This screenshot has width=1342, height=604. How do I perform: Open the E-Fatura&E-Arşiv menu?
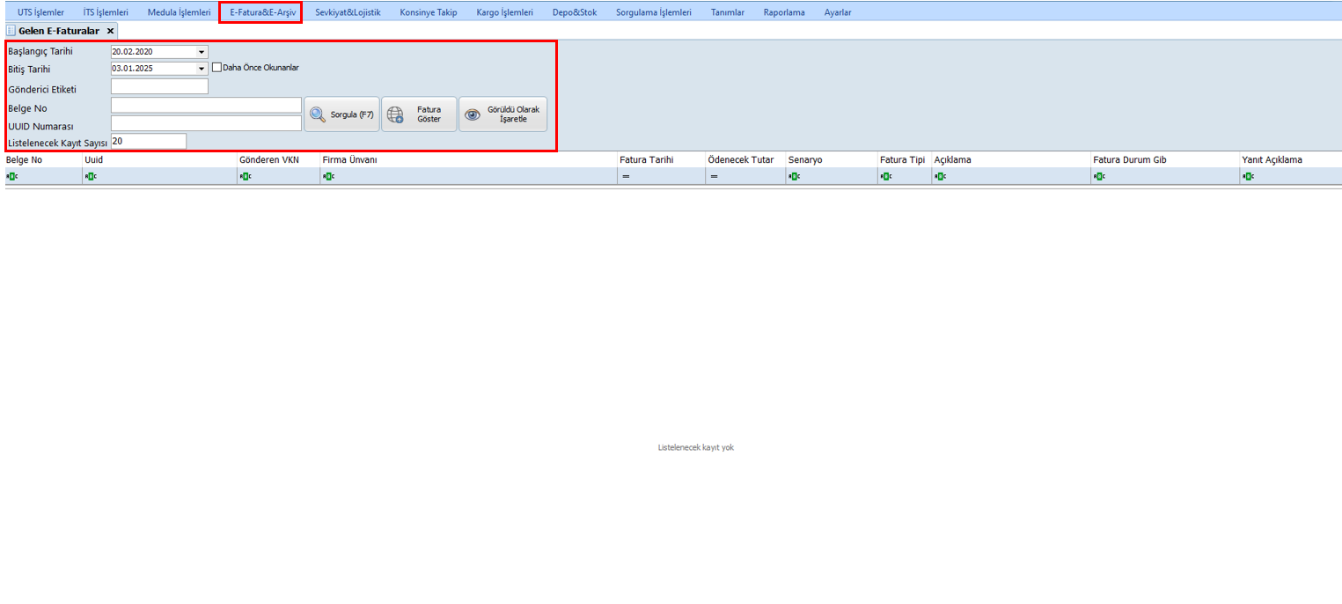pyautogui.click(x=262, y=12)
